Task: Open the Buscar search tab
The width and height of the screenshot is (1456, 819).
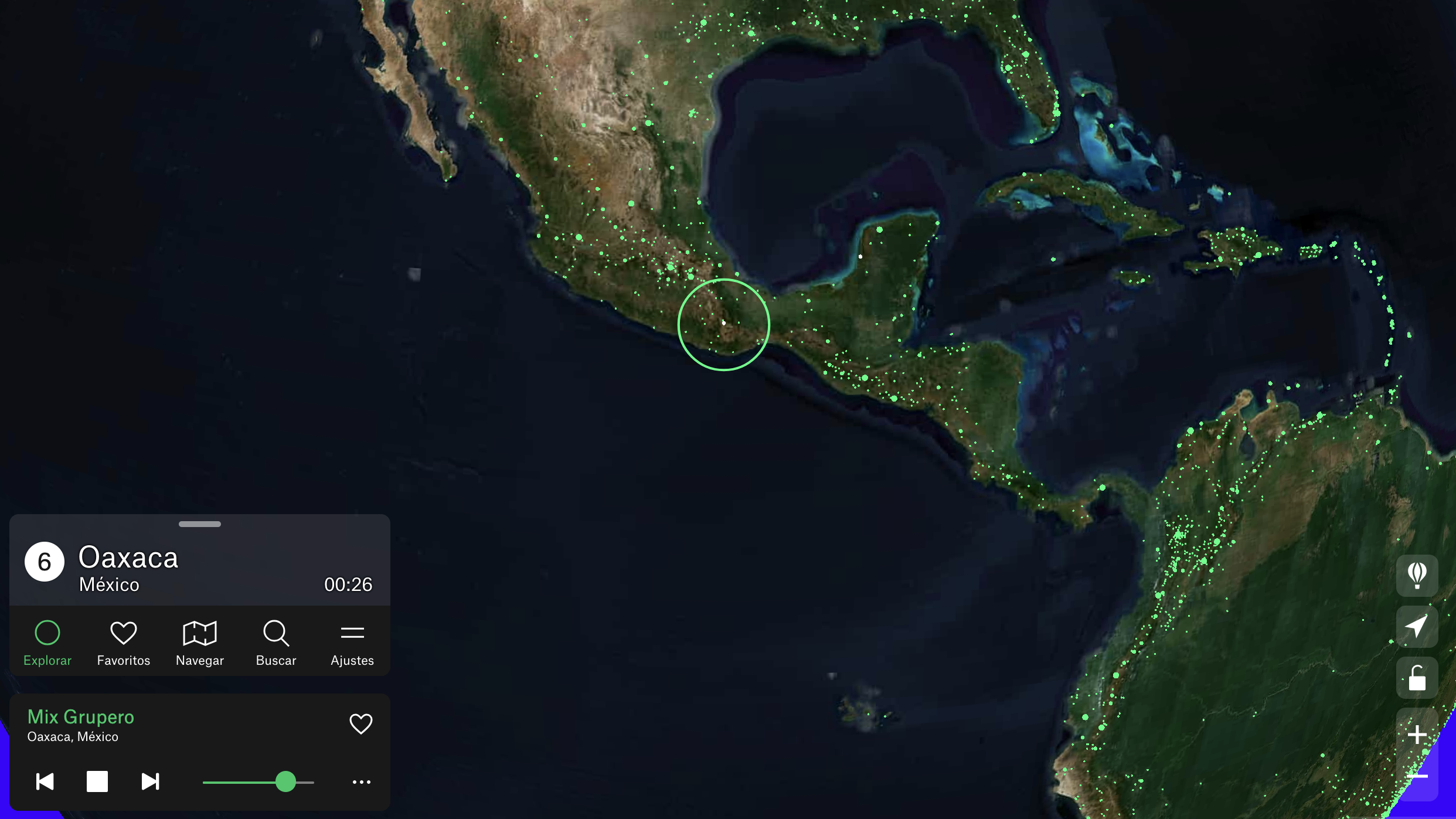Action: click(276, 643)
